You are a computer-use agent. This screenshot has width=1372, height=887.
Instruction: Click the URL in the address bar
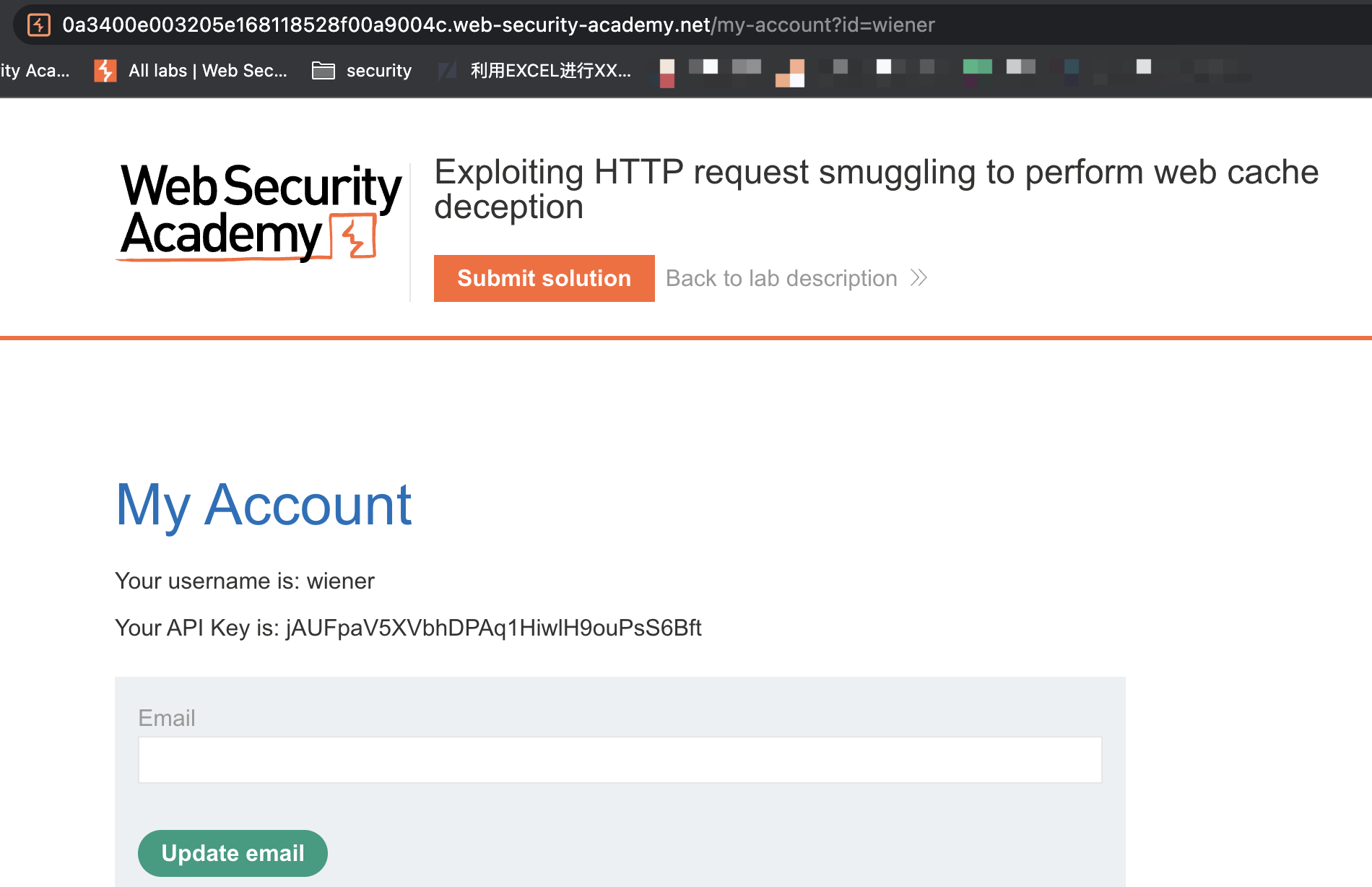[498, 25]
